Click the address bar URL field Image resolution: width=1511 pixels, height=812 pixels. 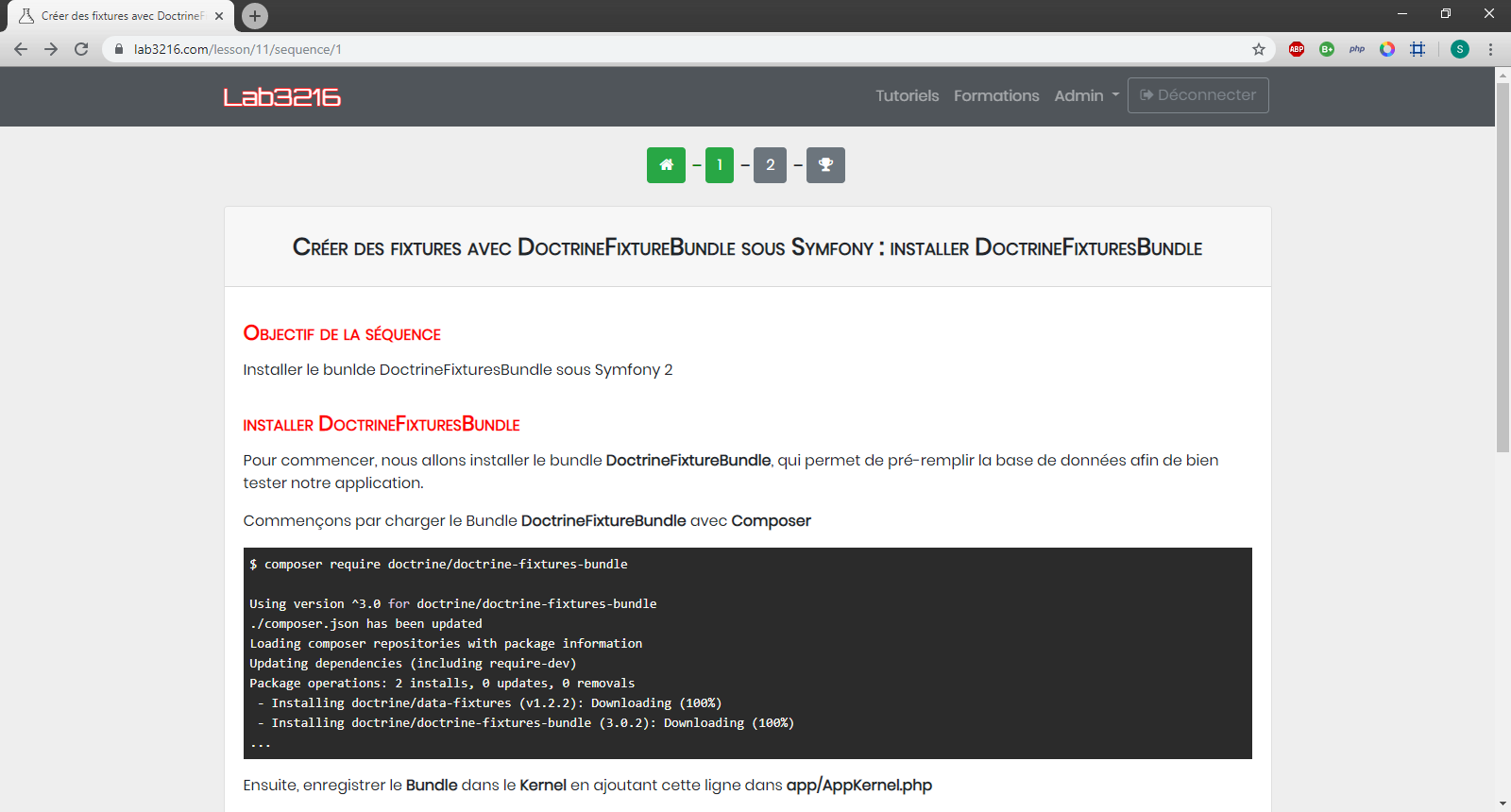pos(661,49)
